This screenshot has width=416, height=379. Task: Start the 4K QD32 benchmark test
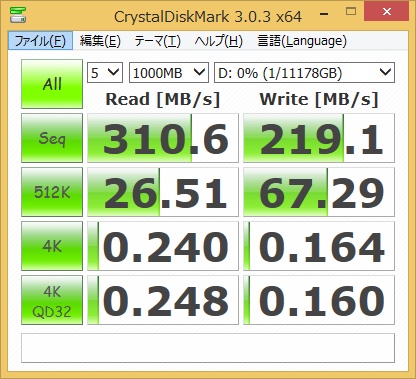[x=52, y=300]
